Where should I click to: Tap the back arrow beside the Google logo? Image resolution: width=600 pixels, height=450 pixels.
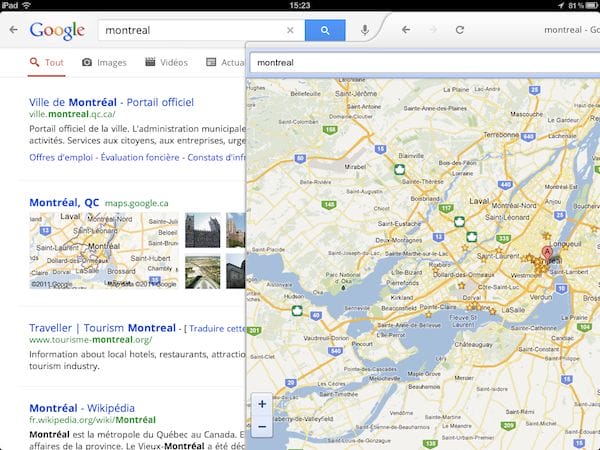click(x=13, y=29)
